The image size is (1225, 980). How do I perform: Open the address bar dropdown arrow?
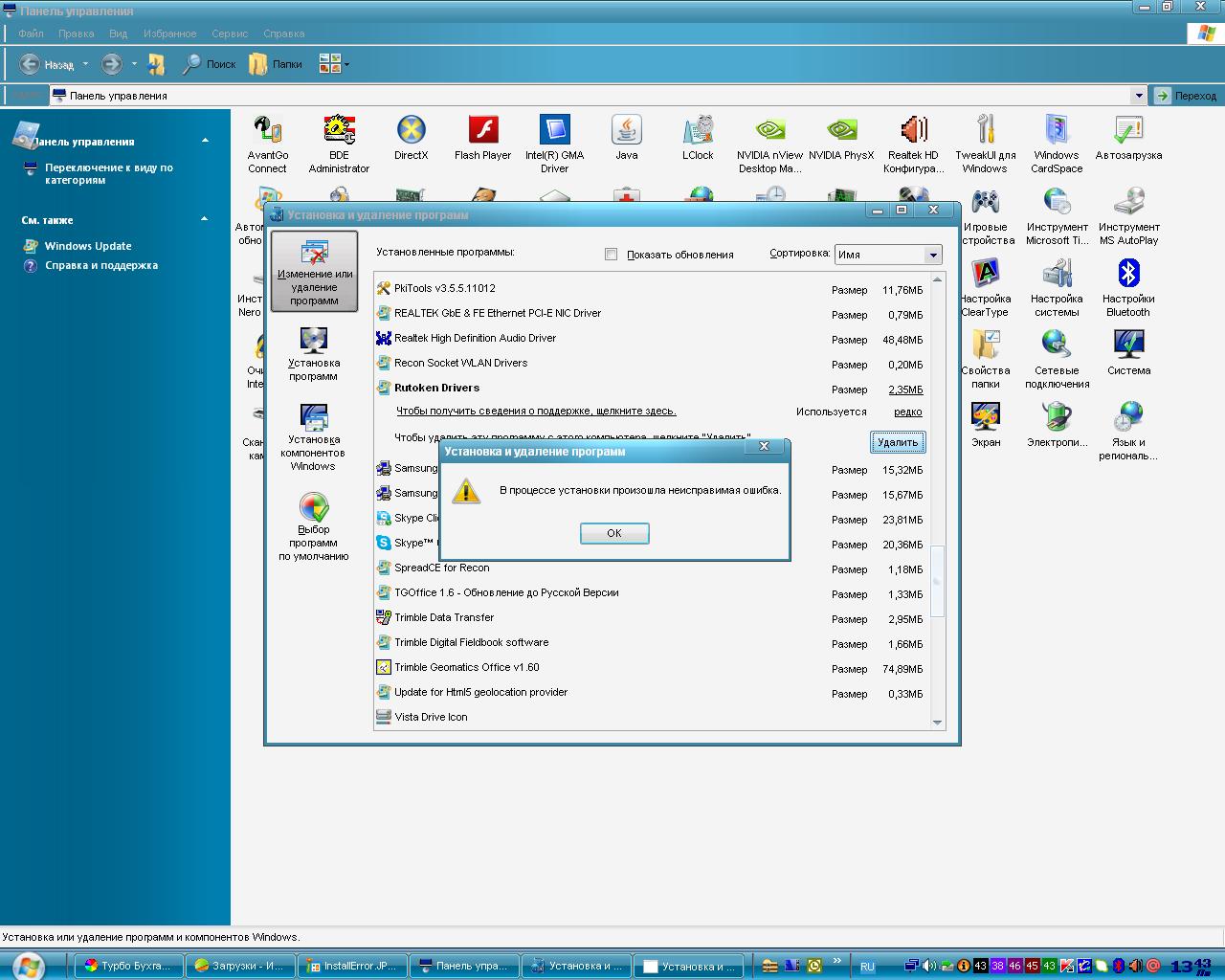point(1138,96)
